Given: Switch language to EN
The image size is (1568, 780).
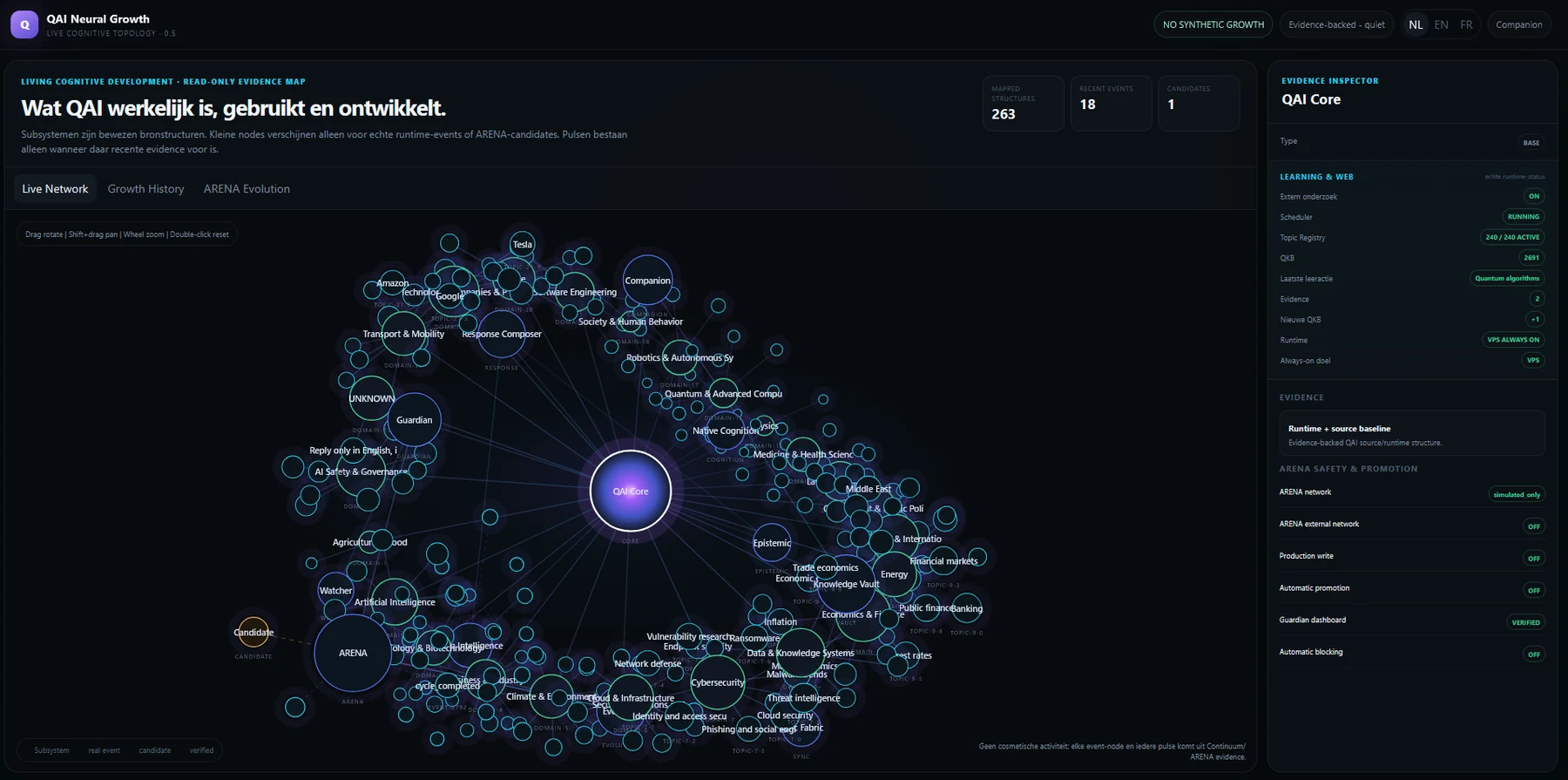Looking at the screenshot, I should (x=1442, y=24).
